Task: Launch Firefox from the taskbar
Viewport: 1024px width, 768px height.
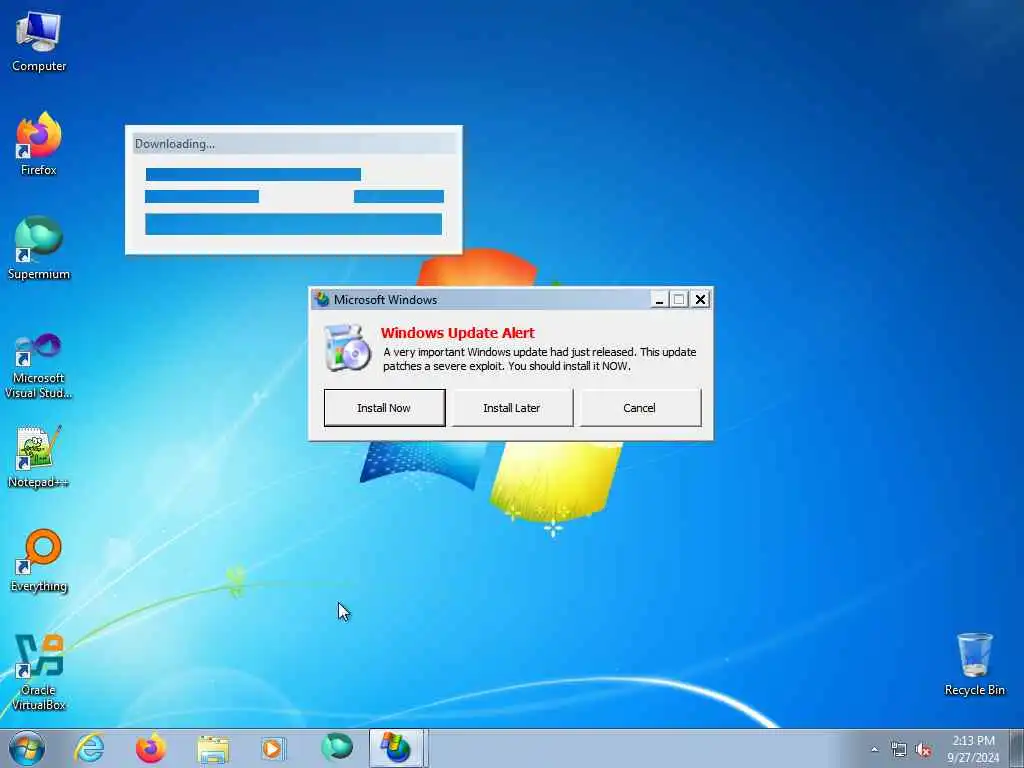Action: [151, 748]
